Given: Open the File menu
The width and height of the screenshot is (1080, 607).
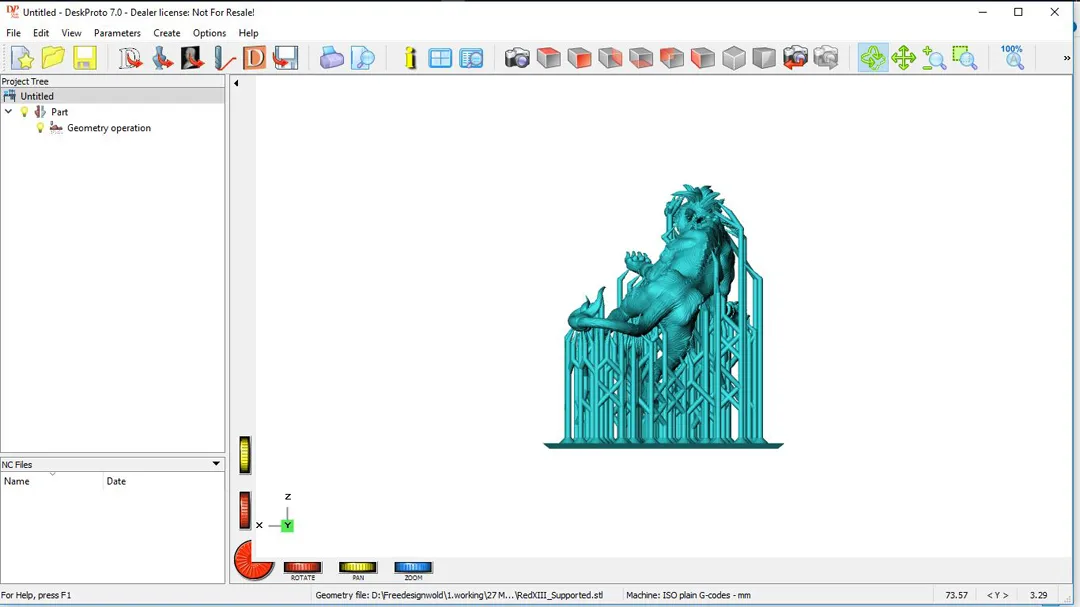Looking at the screenshot, I should [x=13, y=33].
